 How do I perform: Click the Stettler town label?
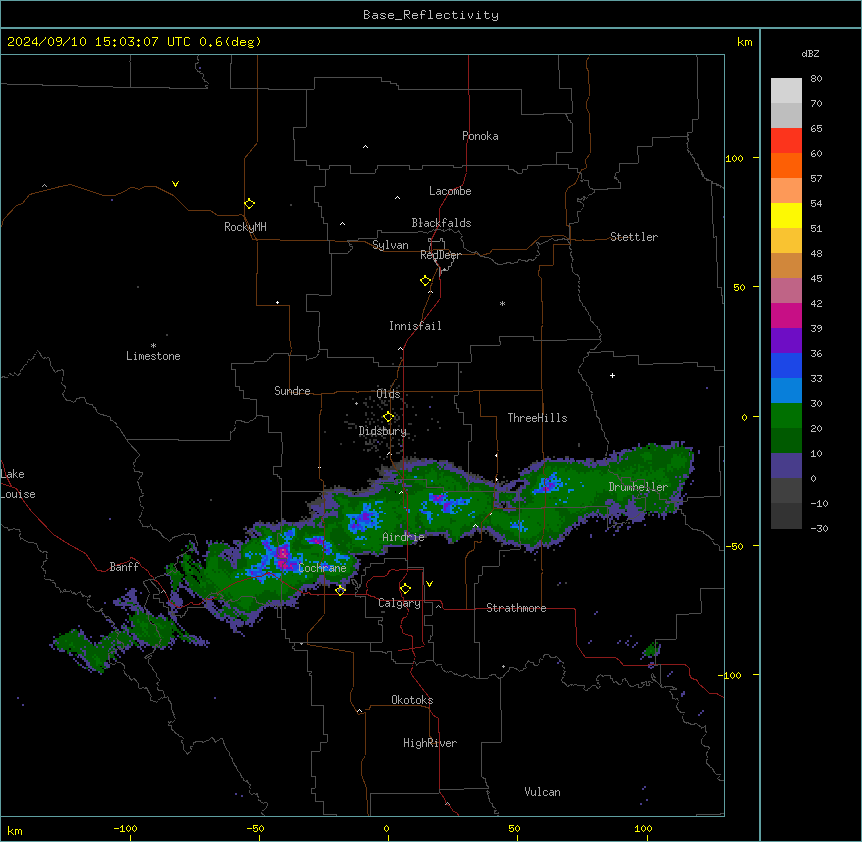[634, 237]
